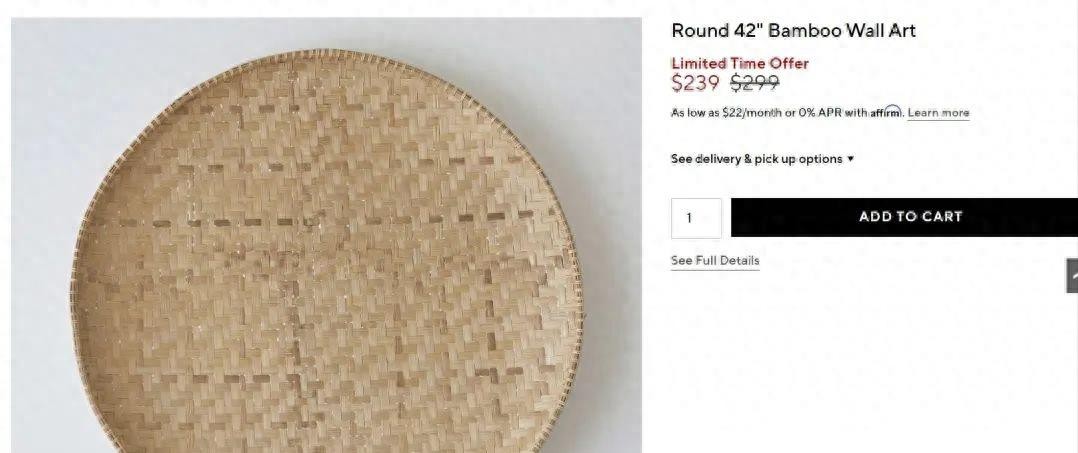Image resolution: width=1078 pixels, height=453 pixels.
Task: Click the Affirm logo
Action: 886,113
